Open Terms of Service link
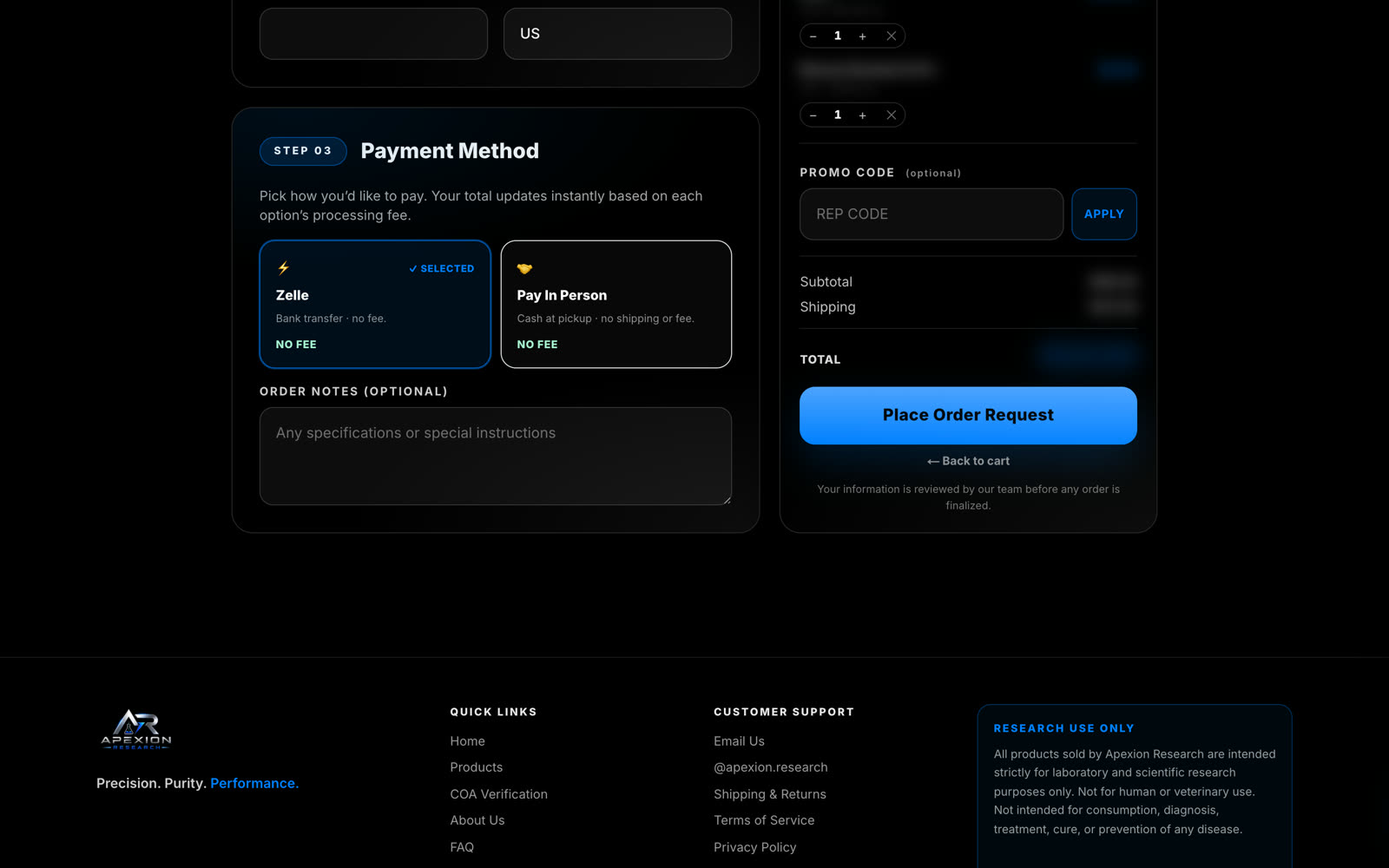The height and width of the screenshot is (868, 1389). tap(764, 820)
